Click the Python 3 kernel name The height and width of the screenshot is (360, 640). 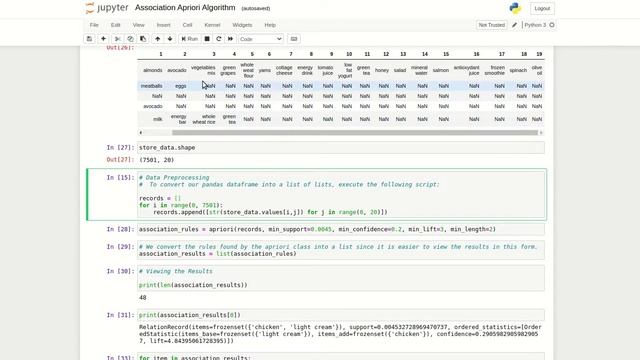tap(535, 25)
